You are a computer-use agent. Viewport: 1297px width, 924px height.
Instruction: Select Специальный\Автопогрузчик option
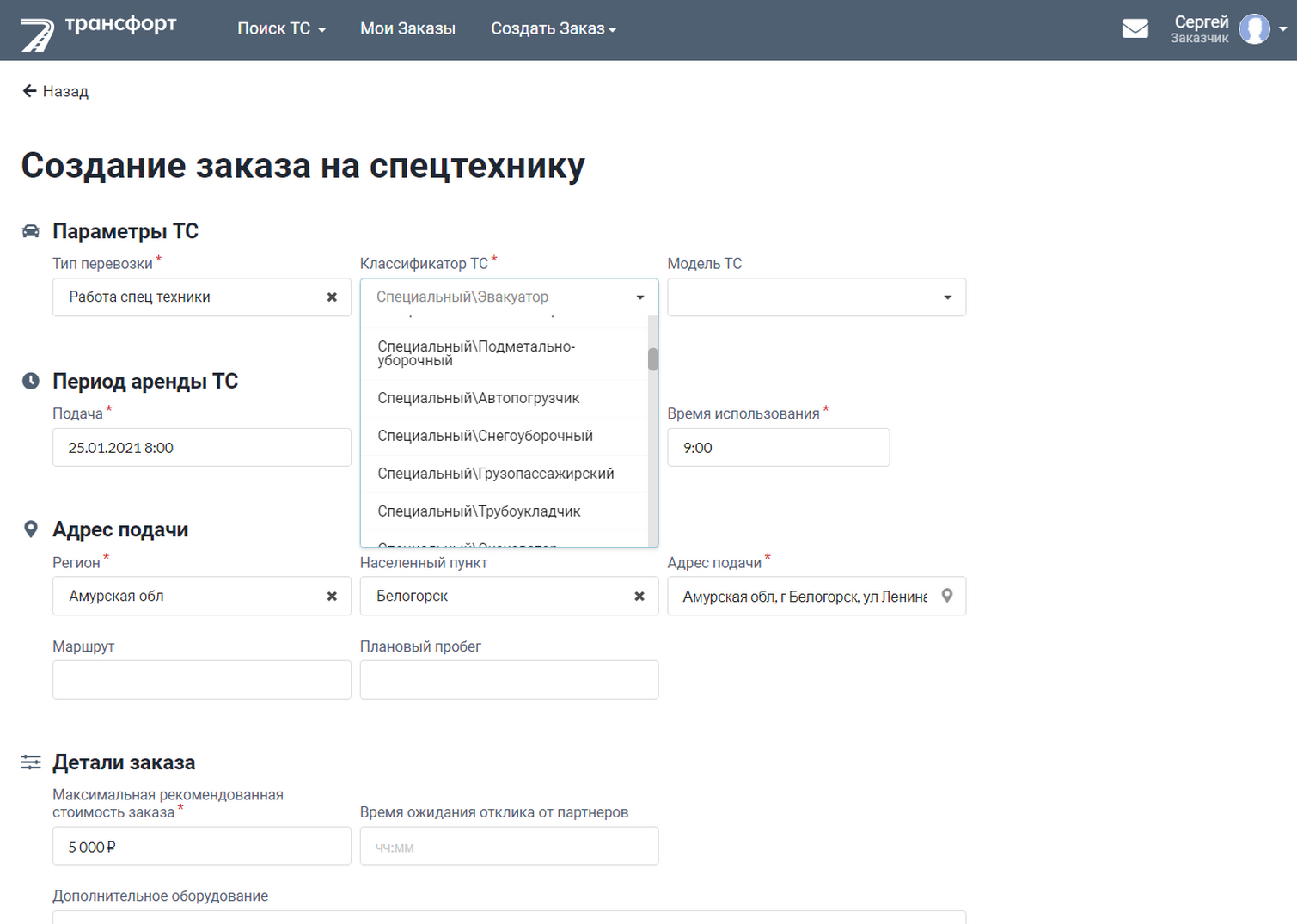click(x=505, y=399)
